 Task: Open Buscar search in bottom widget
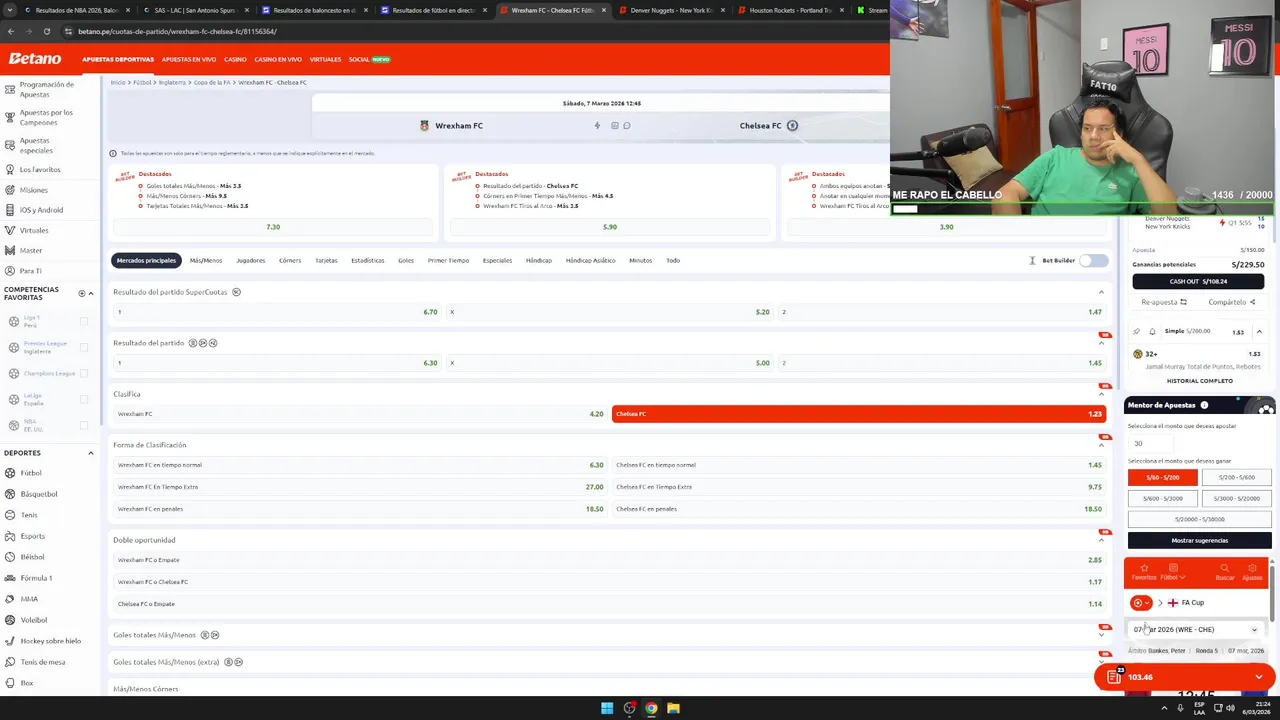tap(1224, 572)
